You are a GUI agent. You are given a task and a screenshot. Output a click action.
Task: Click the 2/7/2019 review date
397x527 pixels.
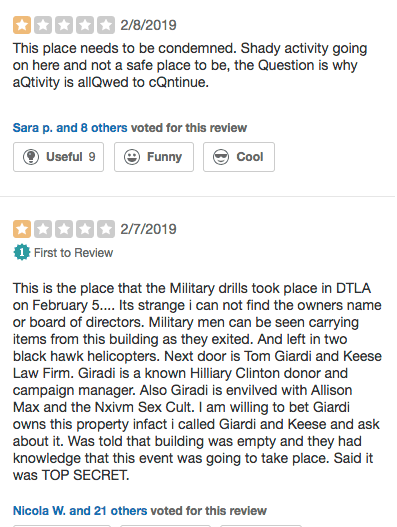[149, 229]
